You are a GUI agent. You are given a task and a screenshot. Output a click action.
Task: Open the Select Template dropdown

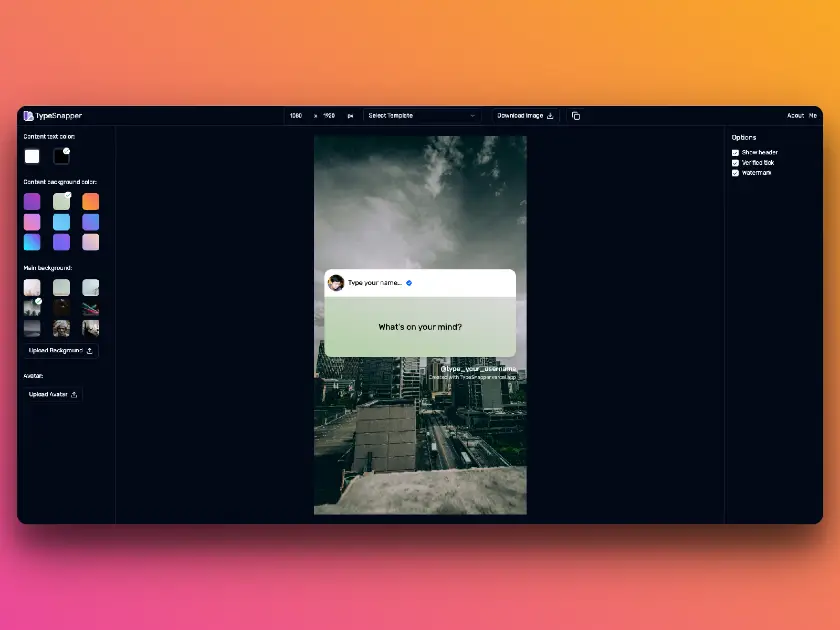(422, 115)
